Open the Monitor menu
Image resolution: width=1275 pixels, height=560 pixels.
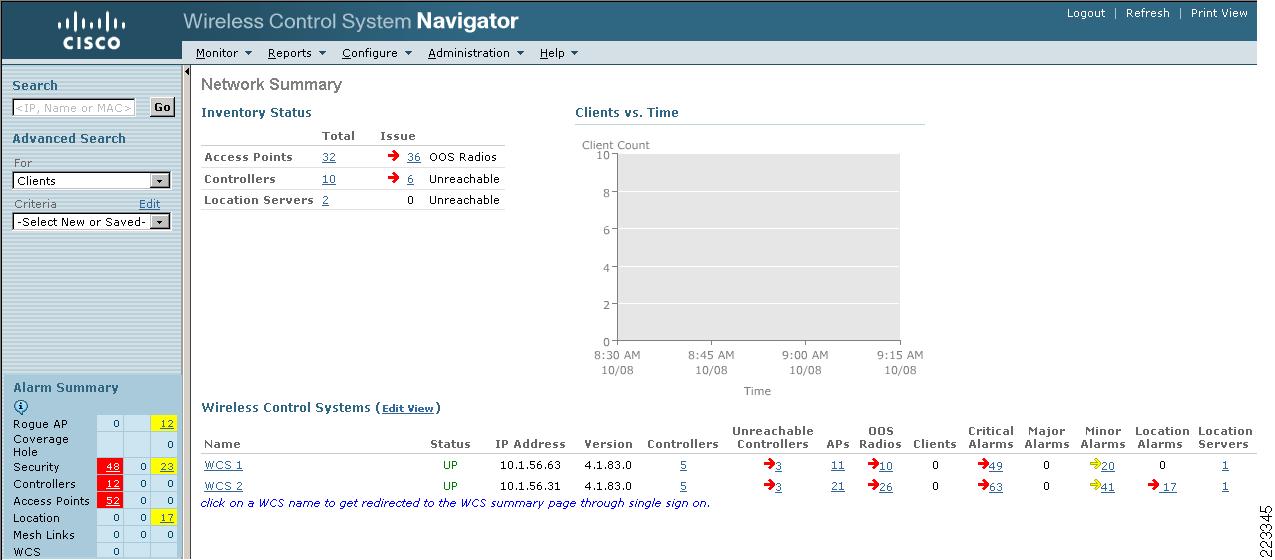(x=223, y=53)
